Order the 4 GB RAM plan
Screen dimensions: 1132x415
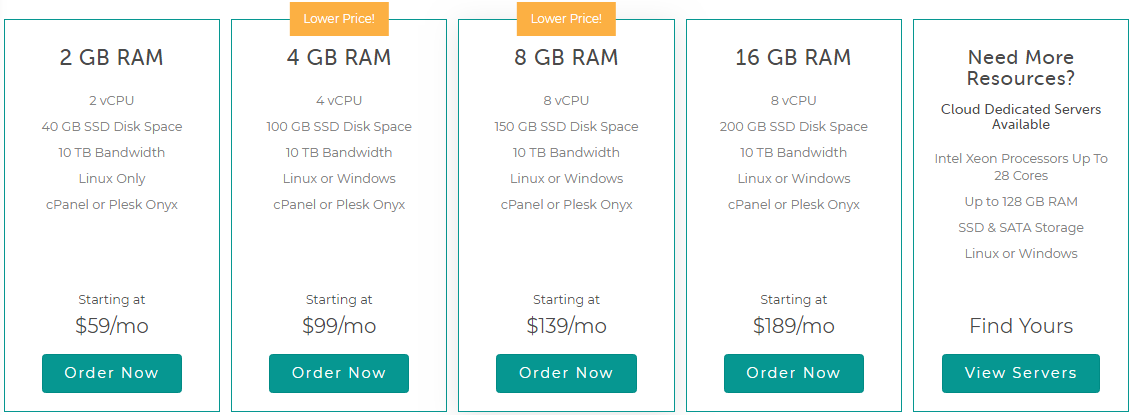(x=339, y=373)
